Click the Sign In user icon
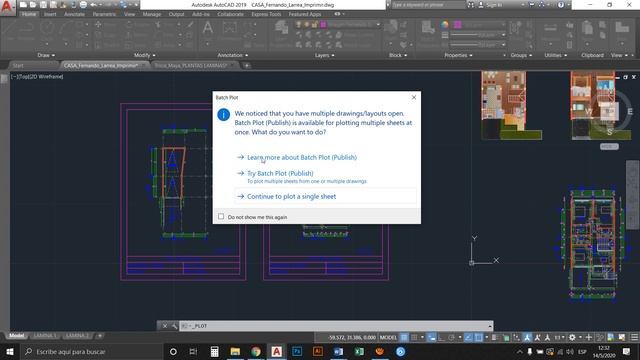This screenshot has height=360, width=640. point(481,5)
